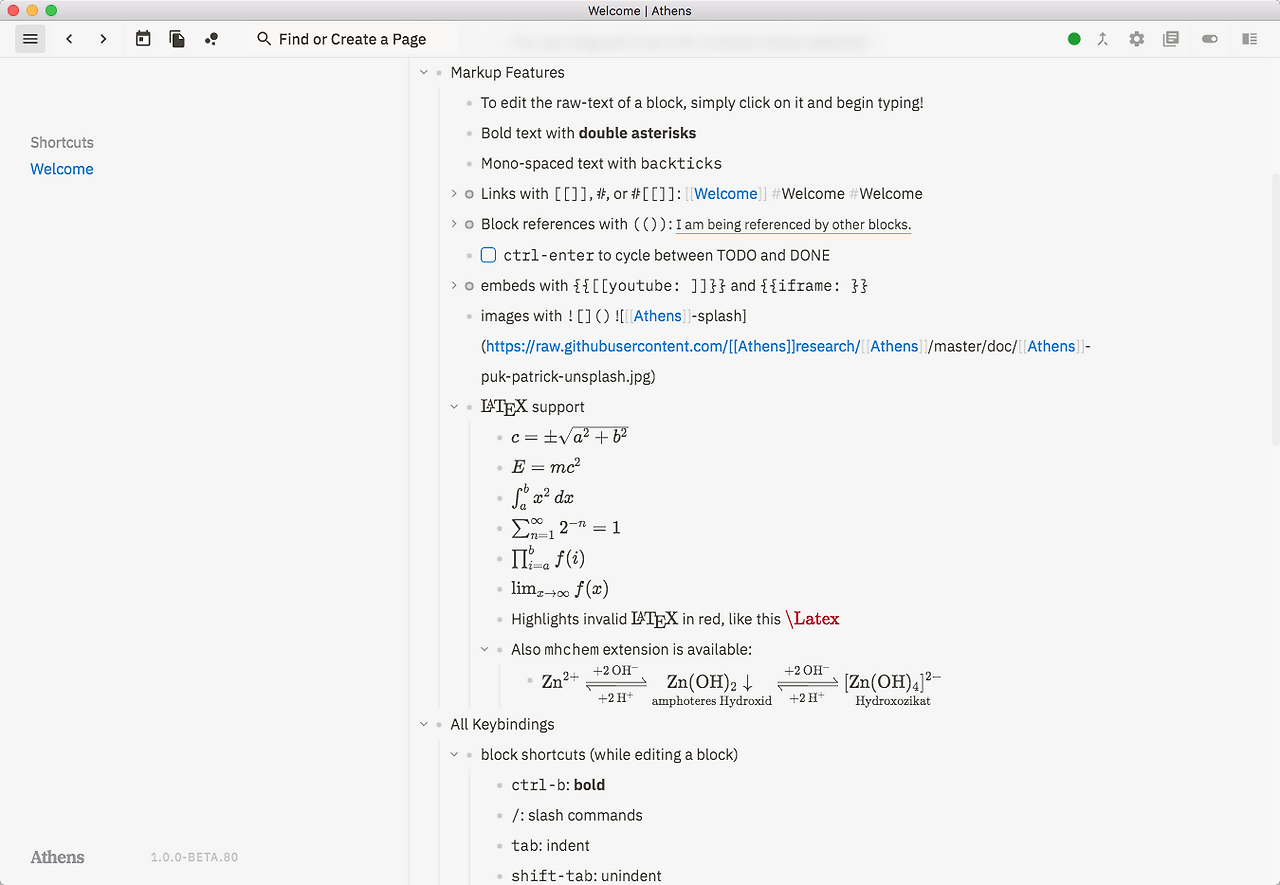
Task: Collapse the All Keybindings block
Action: click(x=424, y=724)
